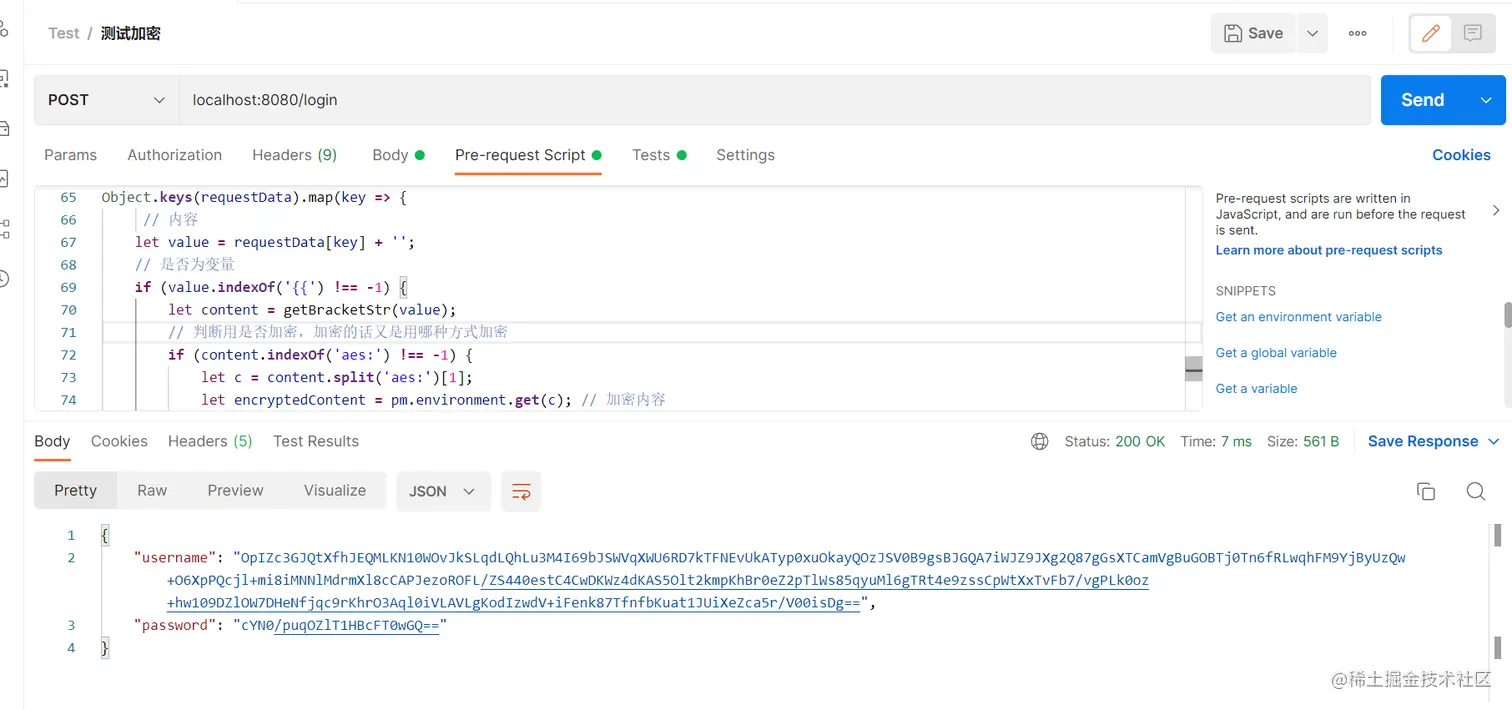Click the request URL input field
Screen dimensions: 1512x710
click(770, 100)
